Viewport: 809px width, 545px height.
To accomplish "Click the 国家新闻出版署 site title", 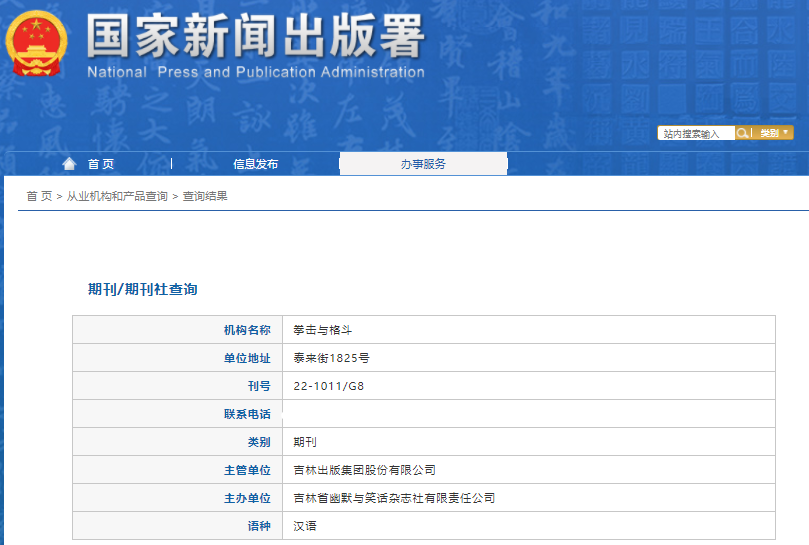I will pos(255,38).
